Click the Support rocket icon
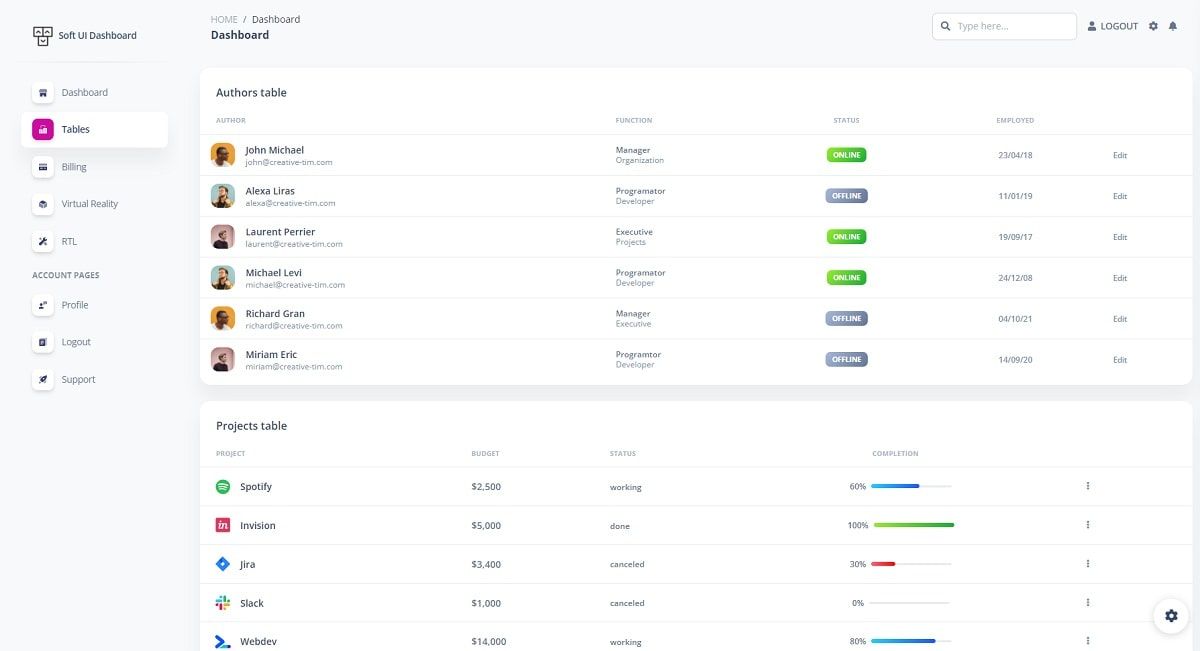1200x651 pixels. tap(42, 379)
